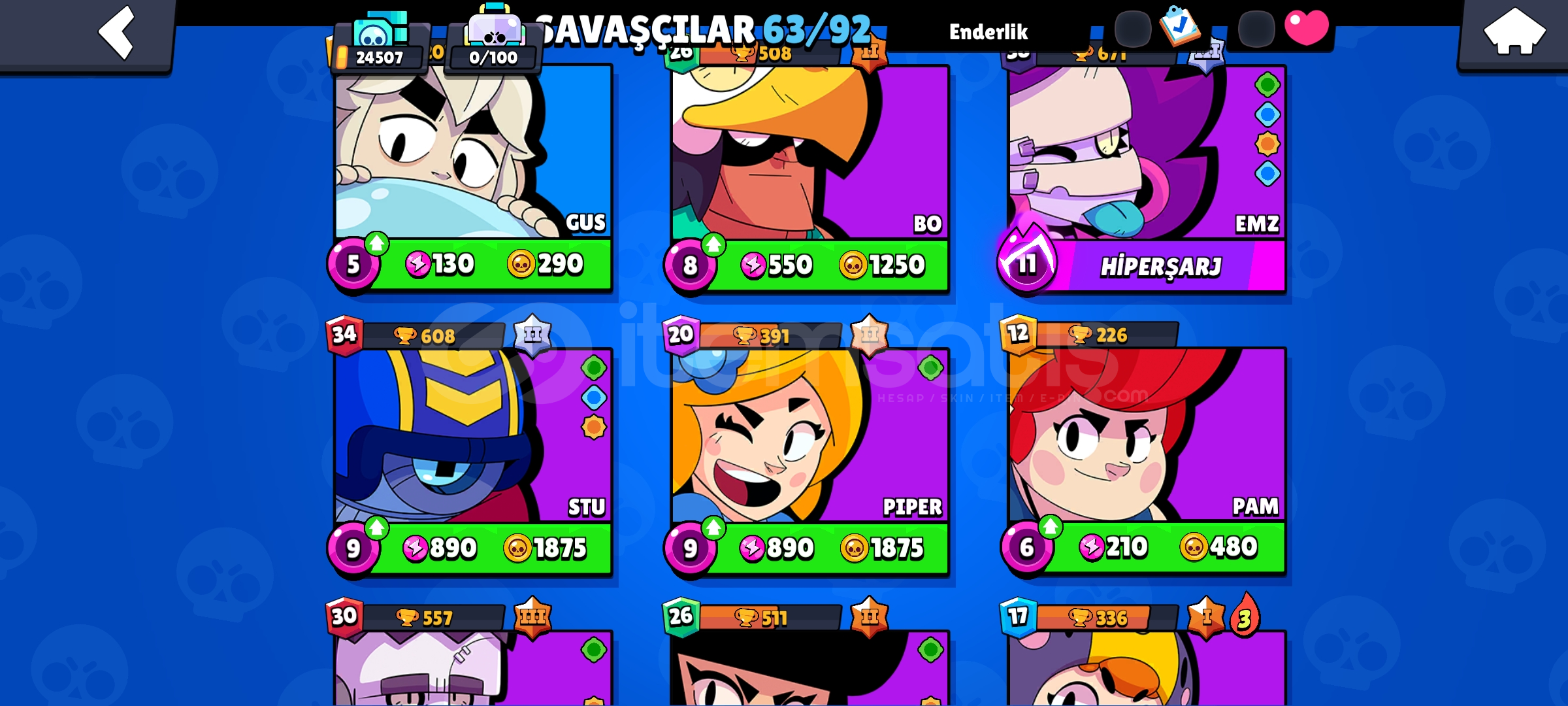Screen dimensions: 1568x706
Task: Tap the pink heart favorites icon
Action: click(1306, 28)
